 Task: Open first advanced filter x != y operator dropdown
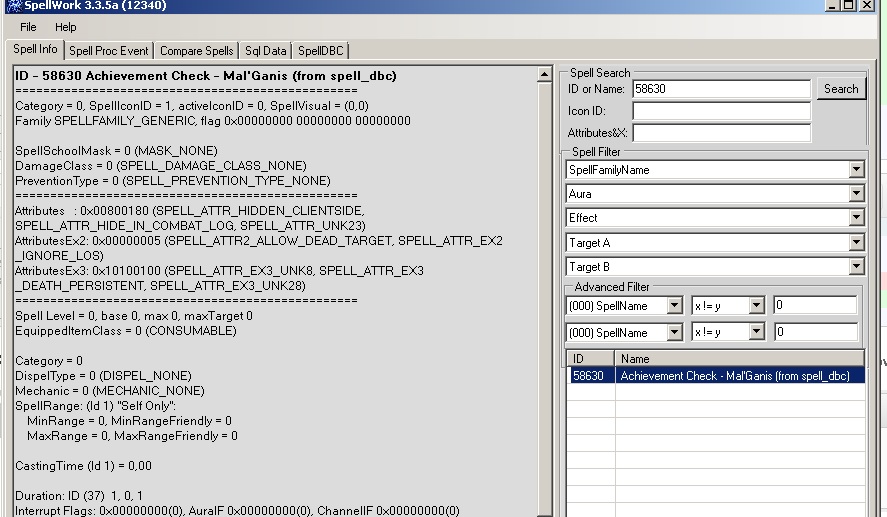pos(756,306)
